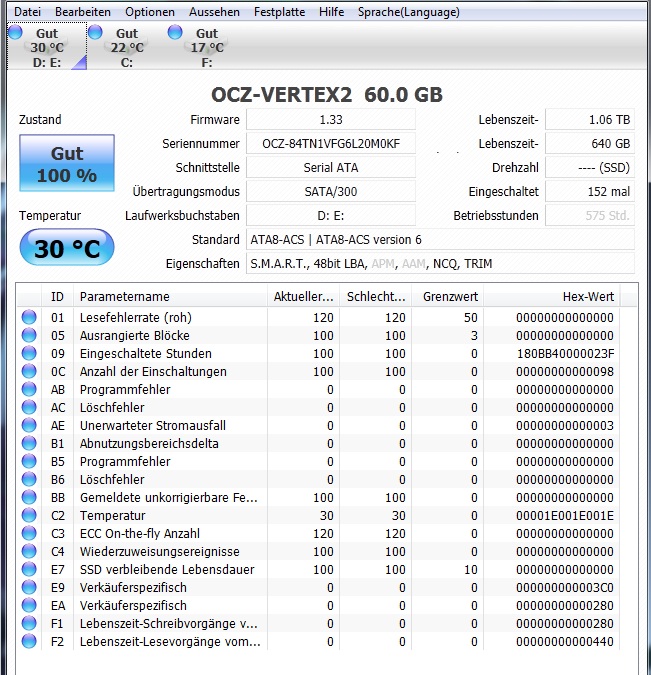The image size is (651, 675).
Task: Click the Eingeschaltet value 152 mal
Action: (x=590, y=192)
